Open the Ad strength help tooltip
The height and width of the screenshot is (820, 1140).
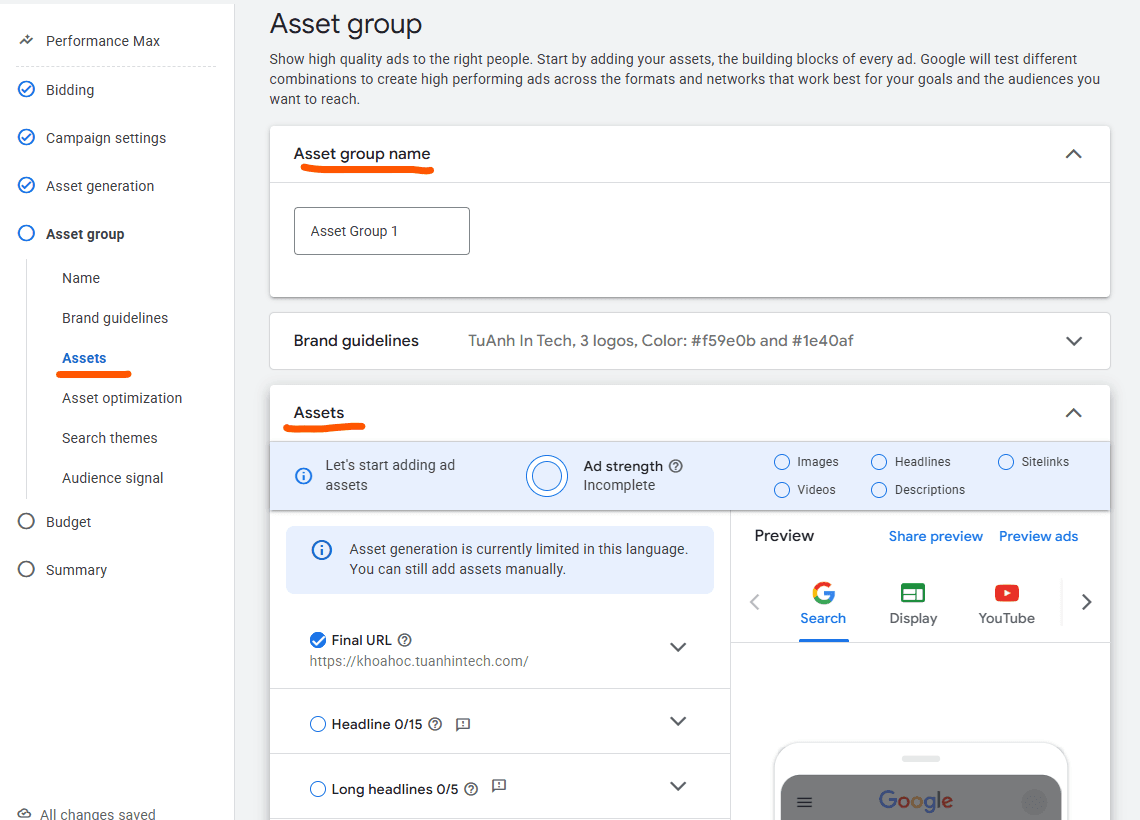tap(675, 466)
